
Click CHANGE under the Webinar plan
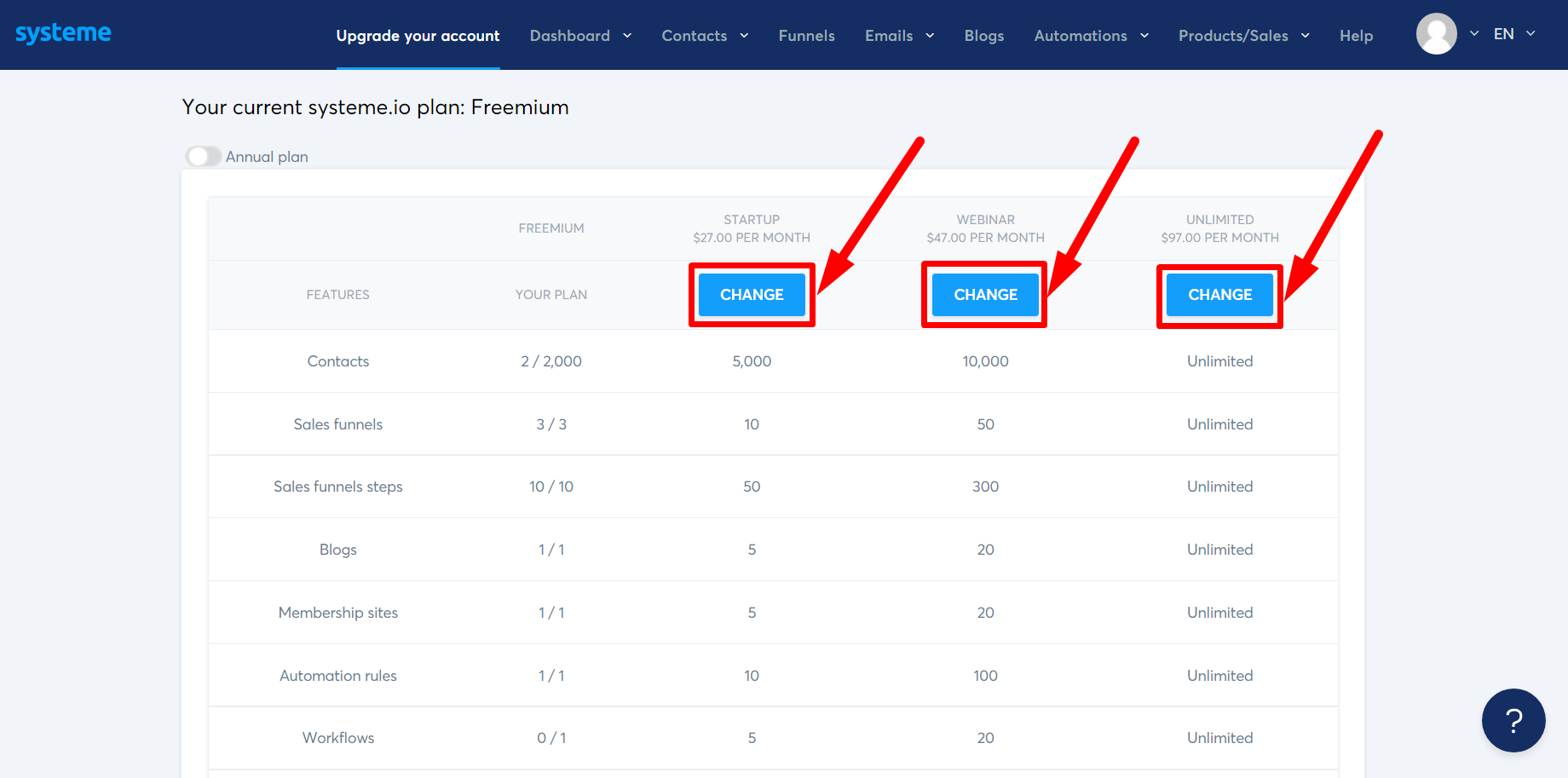click(x=984, y=294)
